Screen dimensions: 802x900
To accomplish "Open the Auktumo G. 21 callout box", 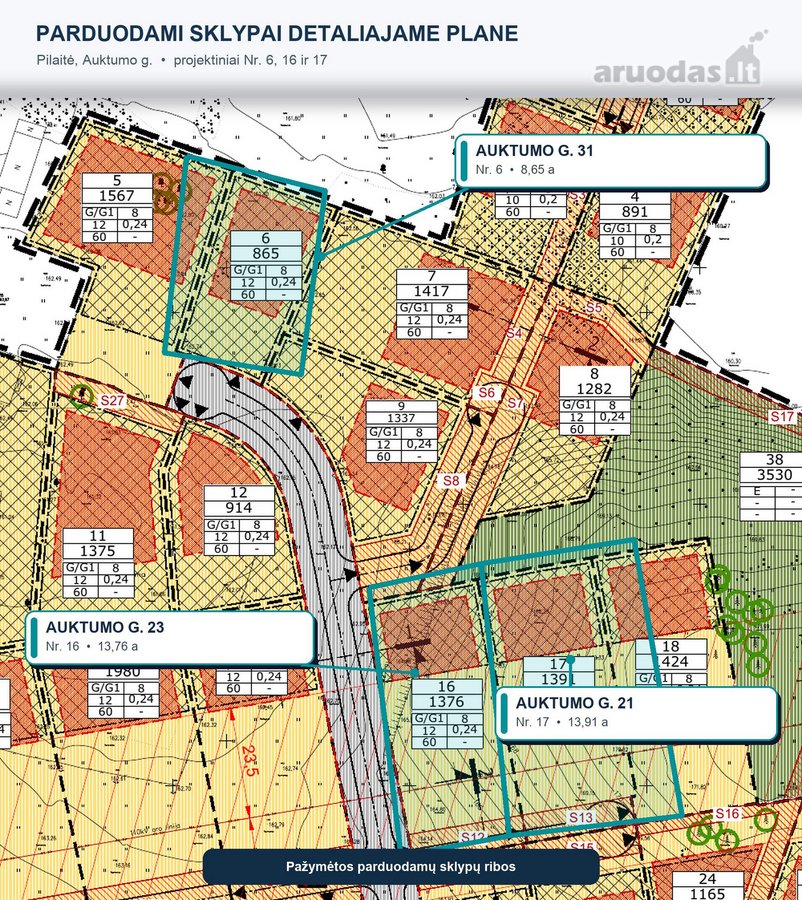I will coord(638,713).
